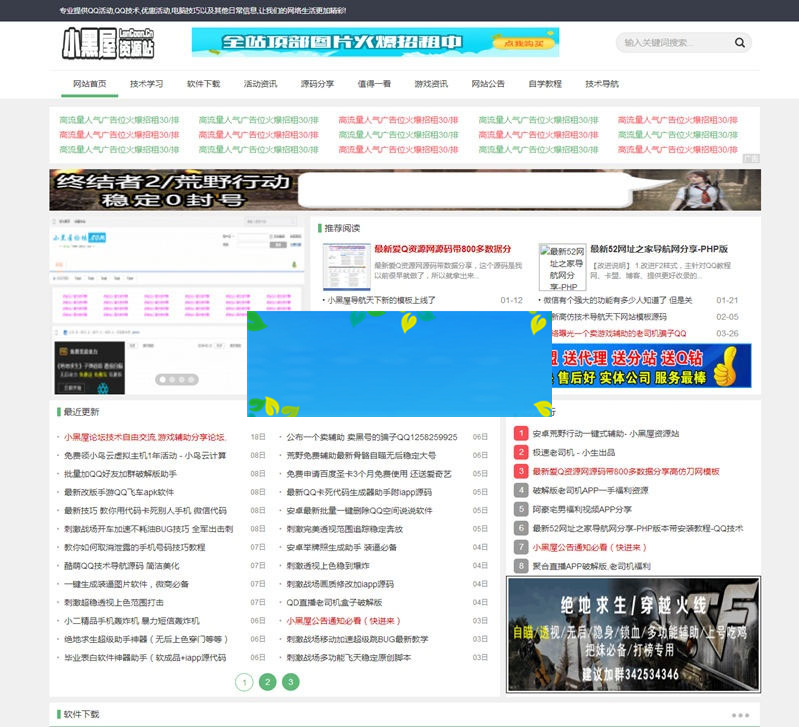This screenshot has height=727, width=799.
Task: Open the 源码分享 navigation tab
Action: pos(317,84)
